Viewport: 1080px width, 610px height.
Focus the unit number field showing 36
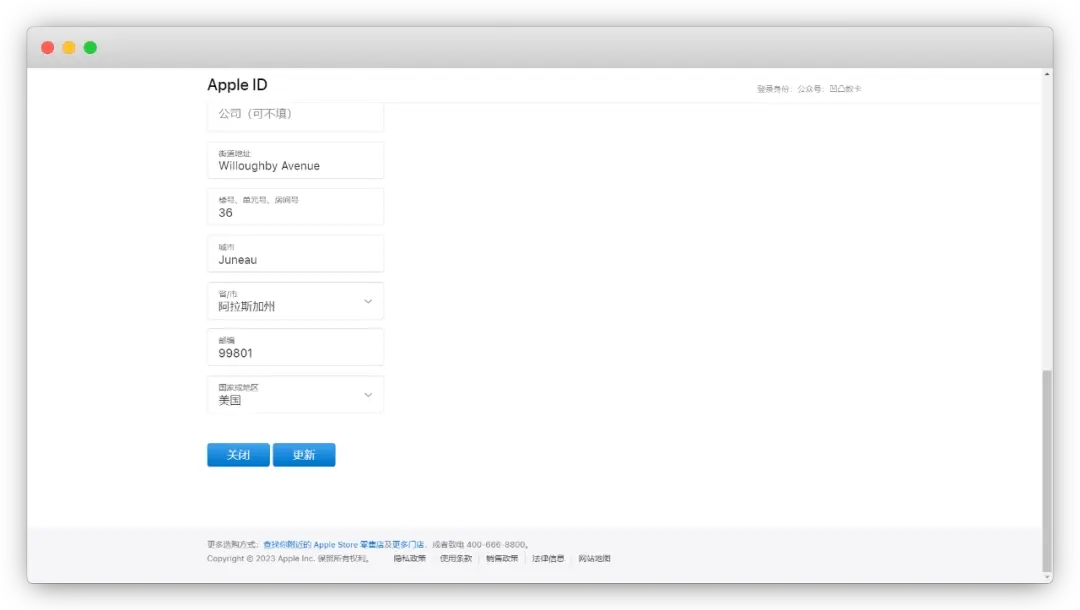point(295,207)
